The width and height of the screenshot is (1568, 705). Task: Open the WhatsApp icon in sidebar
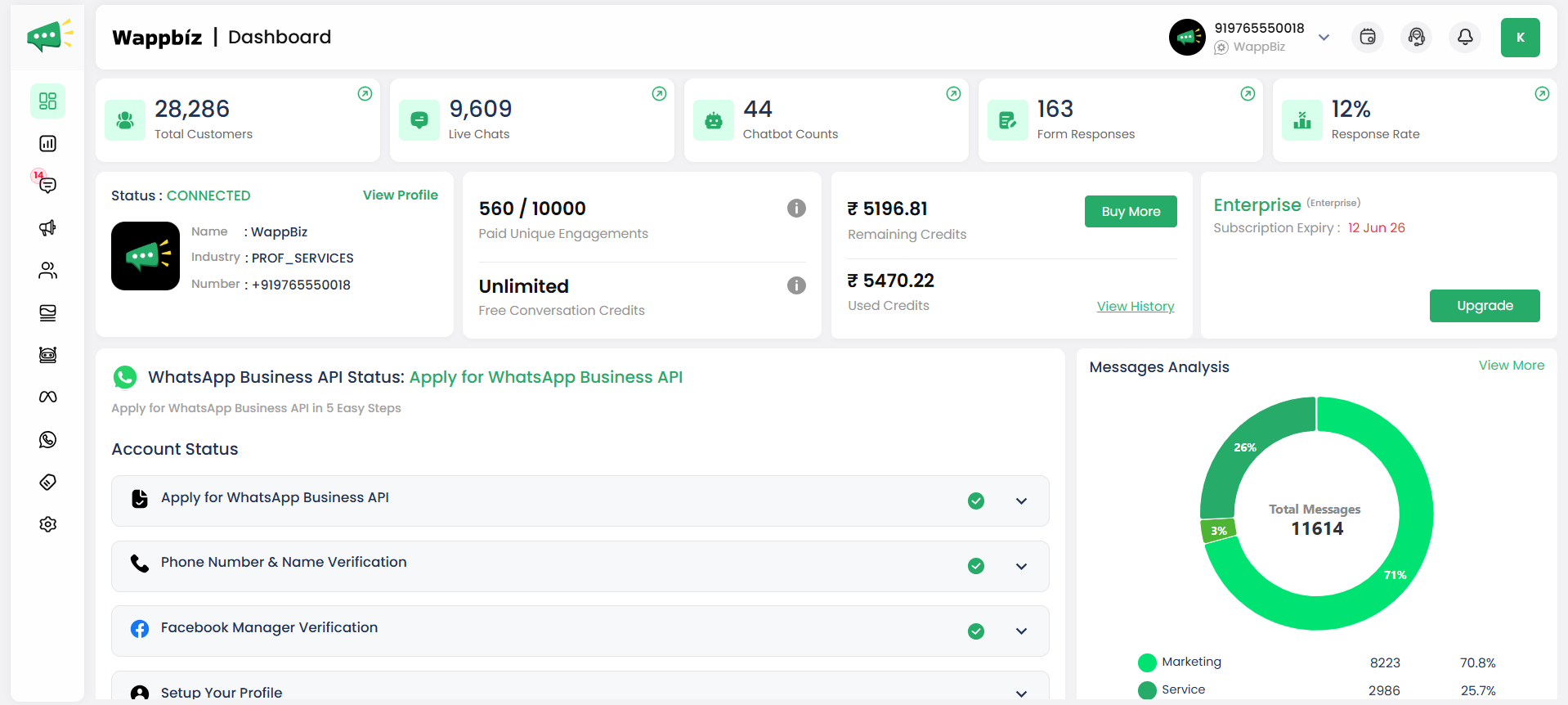(48, 440)
